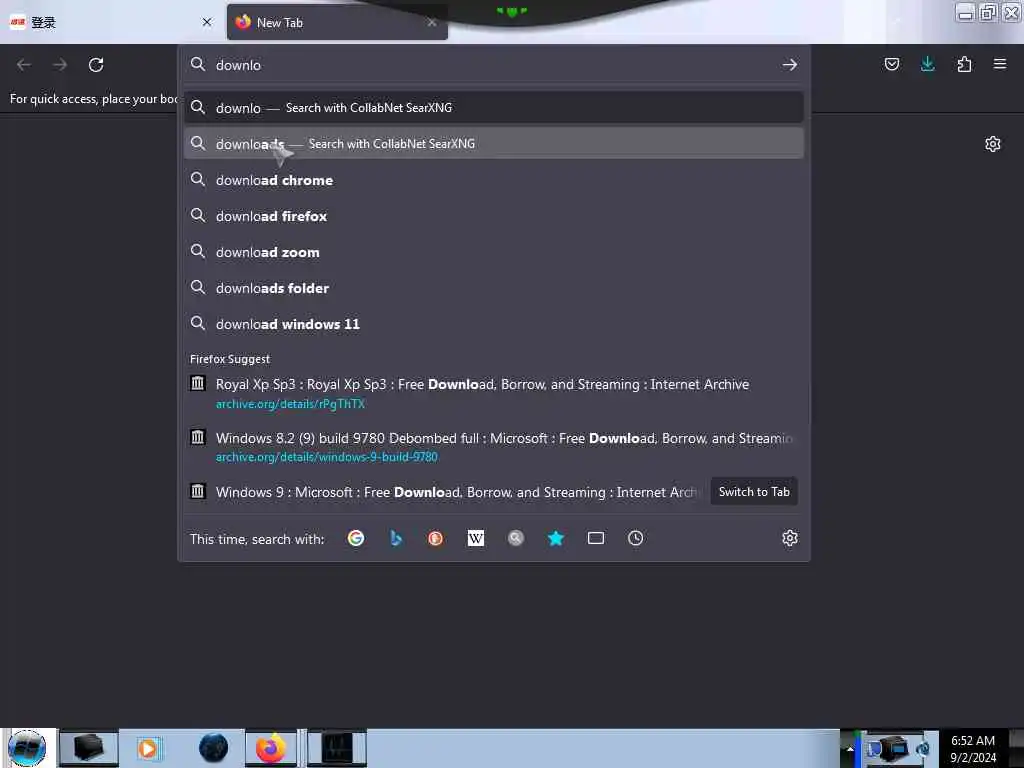Search history with the clock icon

tap(635, 538)
